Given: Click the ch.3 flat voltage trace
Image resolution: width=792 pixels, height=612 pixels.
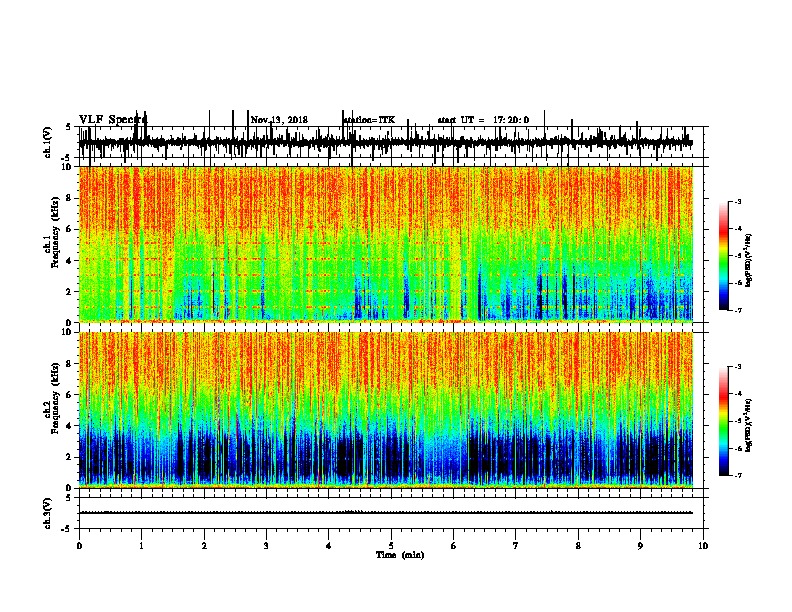Looking at the screenshot, I should click(x=386, y=513).
